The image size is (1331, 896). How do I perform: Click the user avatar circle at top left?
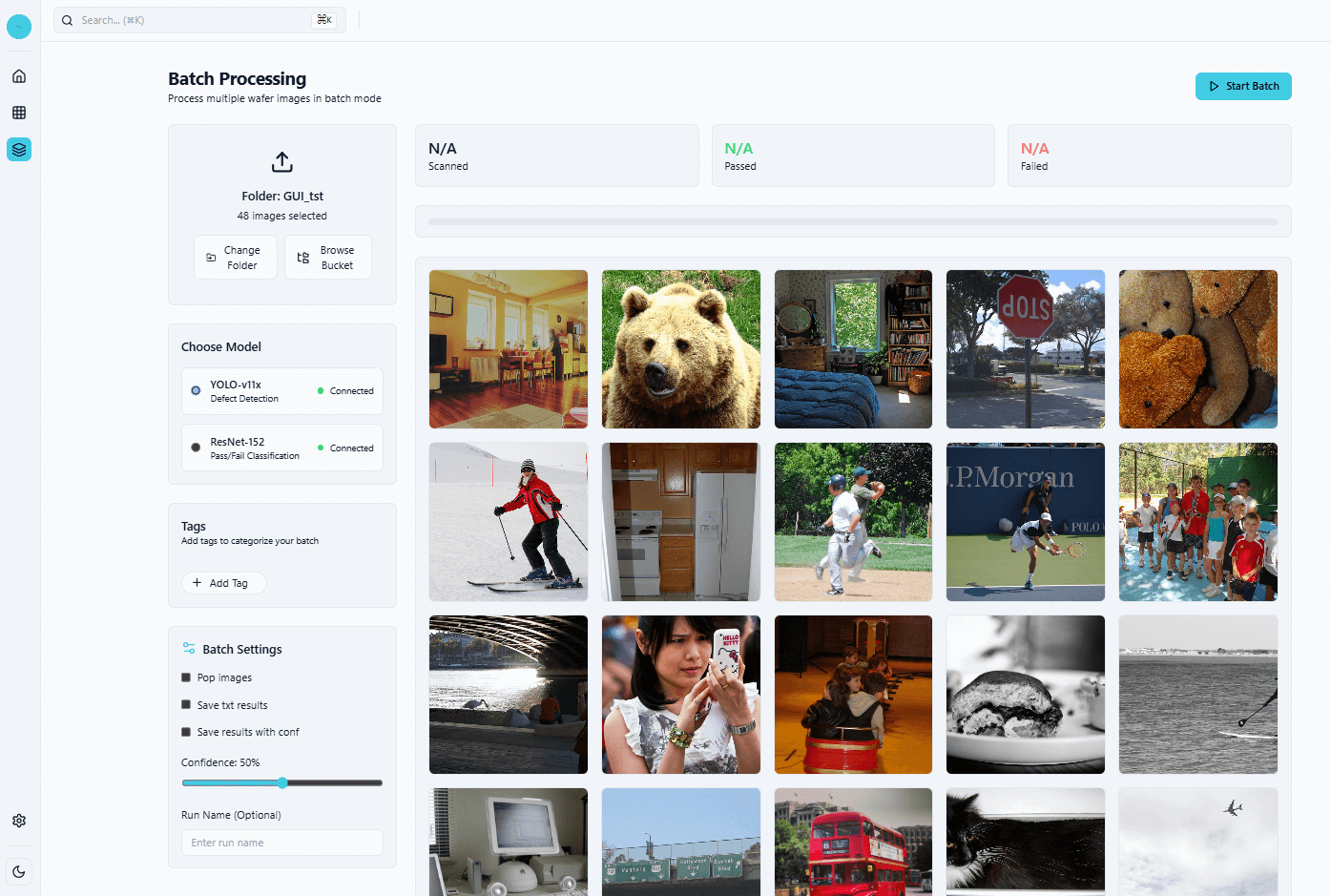tap(19, 27)
